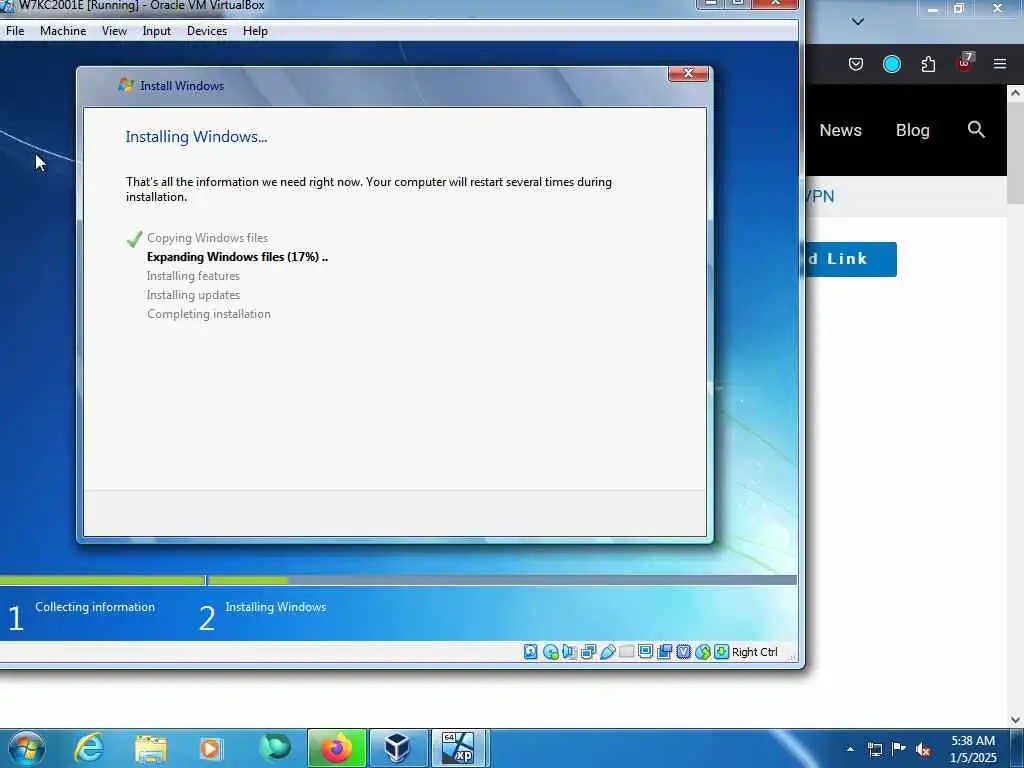Click the audio indicator in VirtualBox status bar
The image size is (1024, 768).
point(569,652)
